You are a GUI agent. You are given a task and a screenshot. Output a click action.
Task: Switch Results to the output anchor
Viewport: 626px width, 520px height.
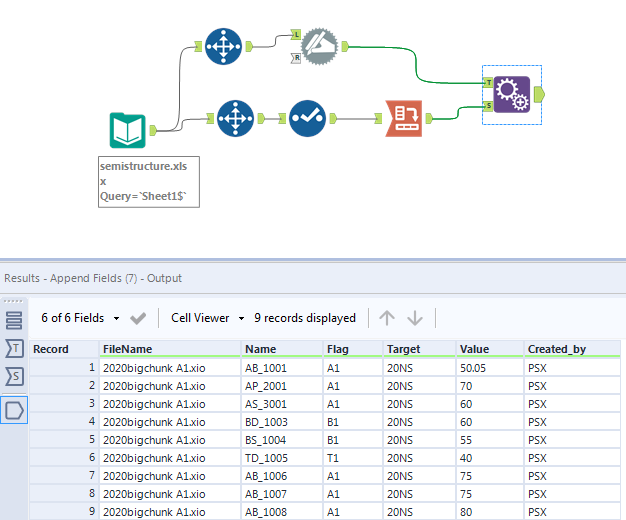14,407
